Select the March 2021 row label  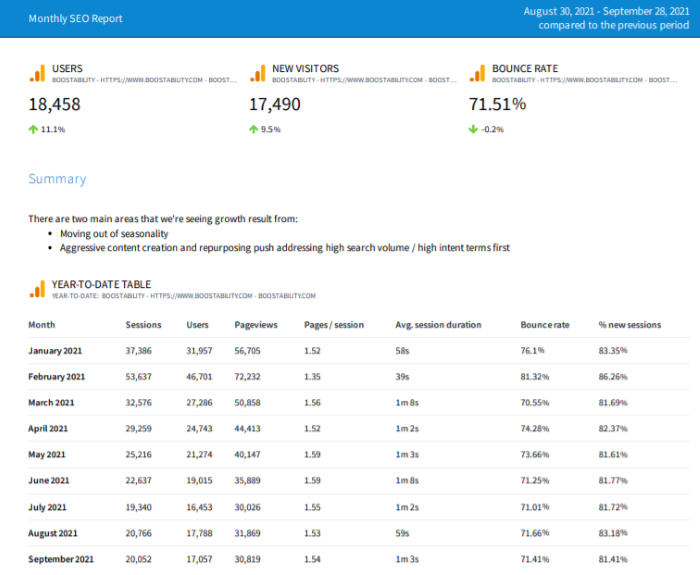click(51, 402)
